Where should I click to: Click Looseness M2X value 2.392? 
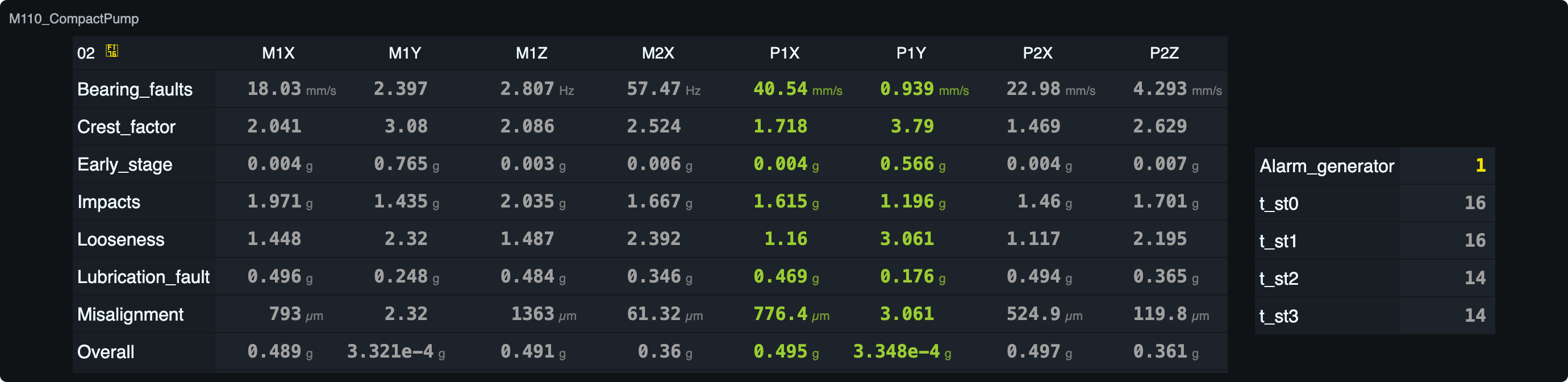click(x=654, y=239)
